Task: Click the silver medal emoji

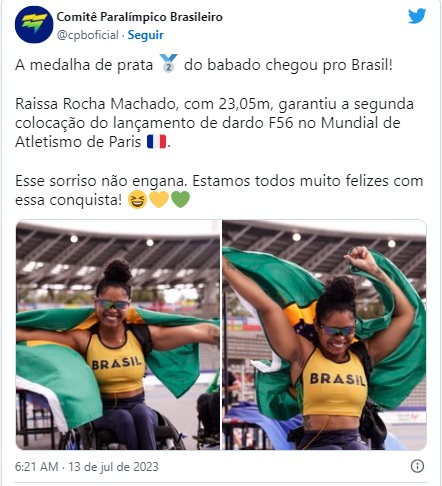Action: [x=168, y=63]
